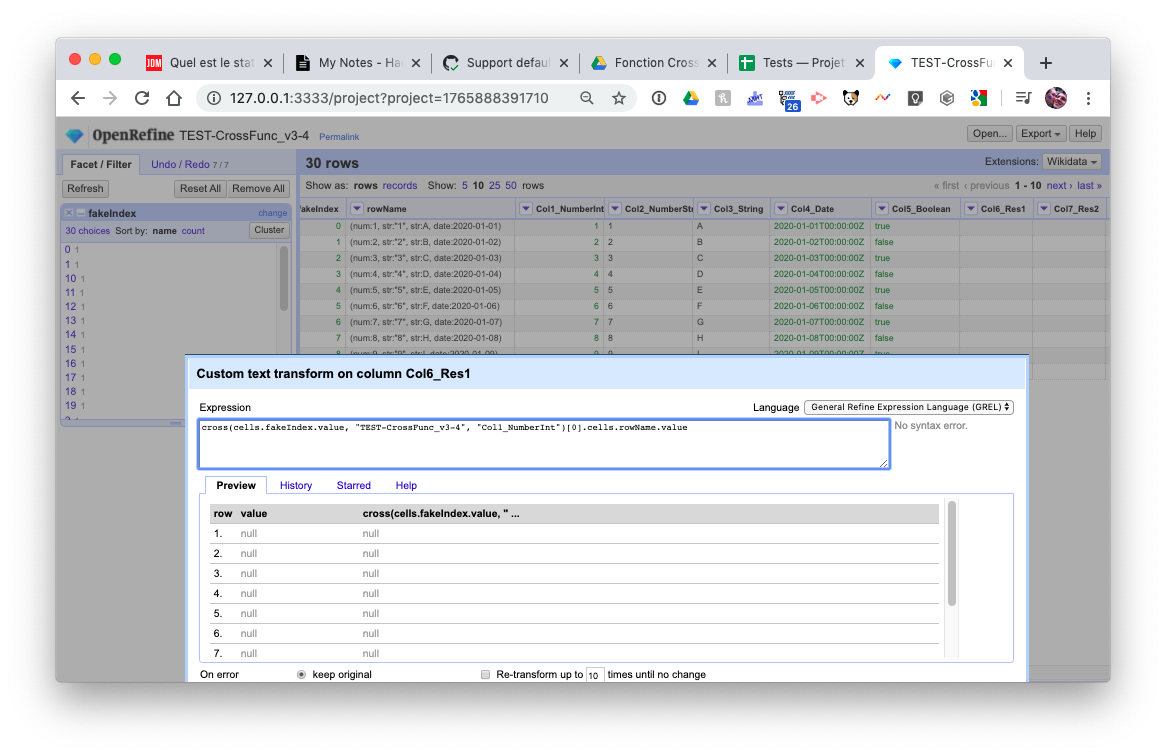Screen dimensions: 1166x756
Task: Open the Permalink link
Action: click(x=339, y=137)
